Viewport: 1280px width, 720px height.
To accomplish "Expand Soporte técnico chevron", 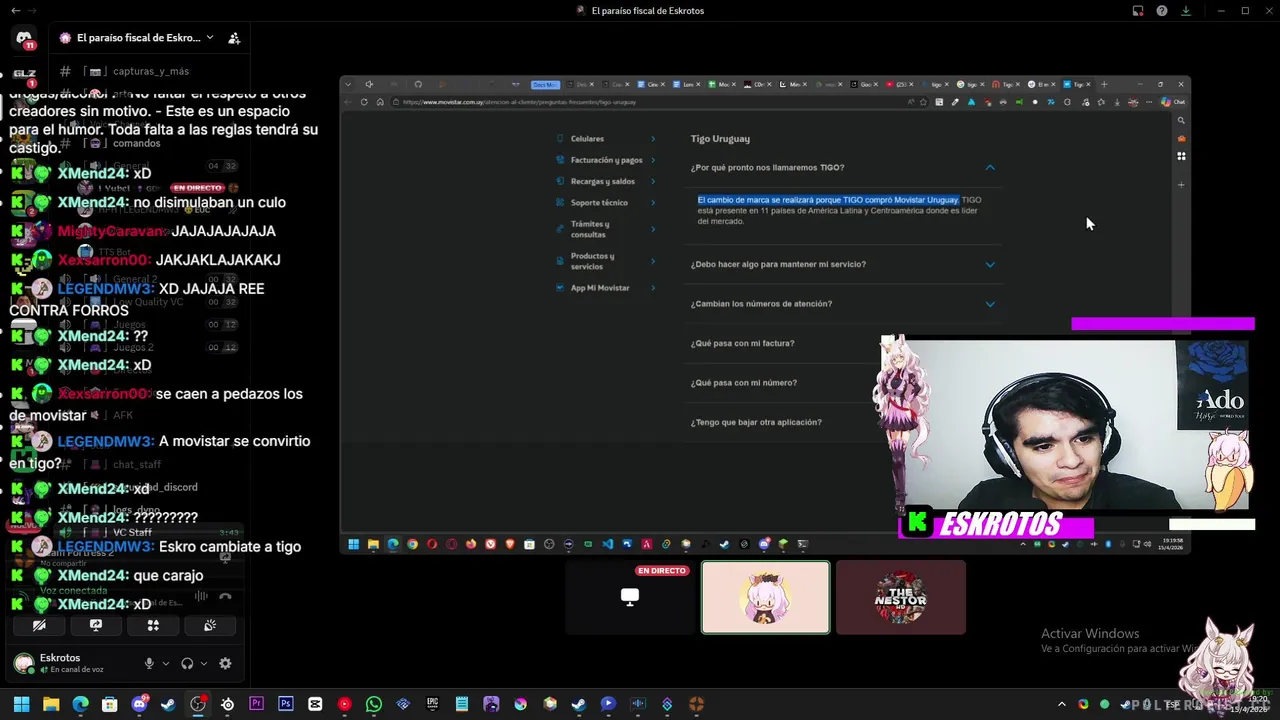I will (653, 203).
